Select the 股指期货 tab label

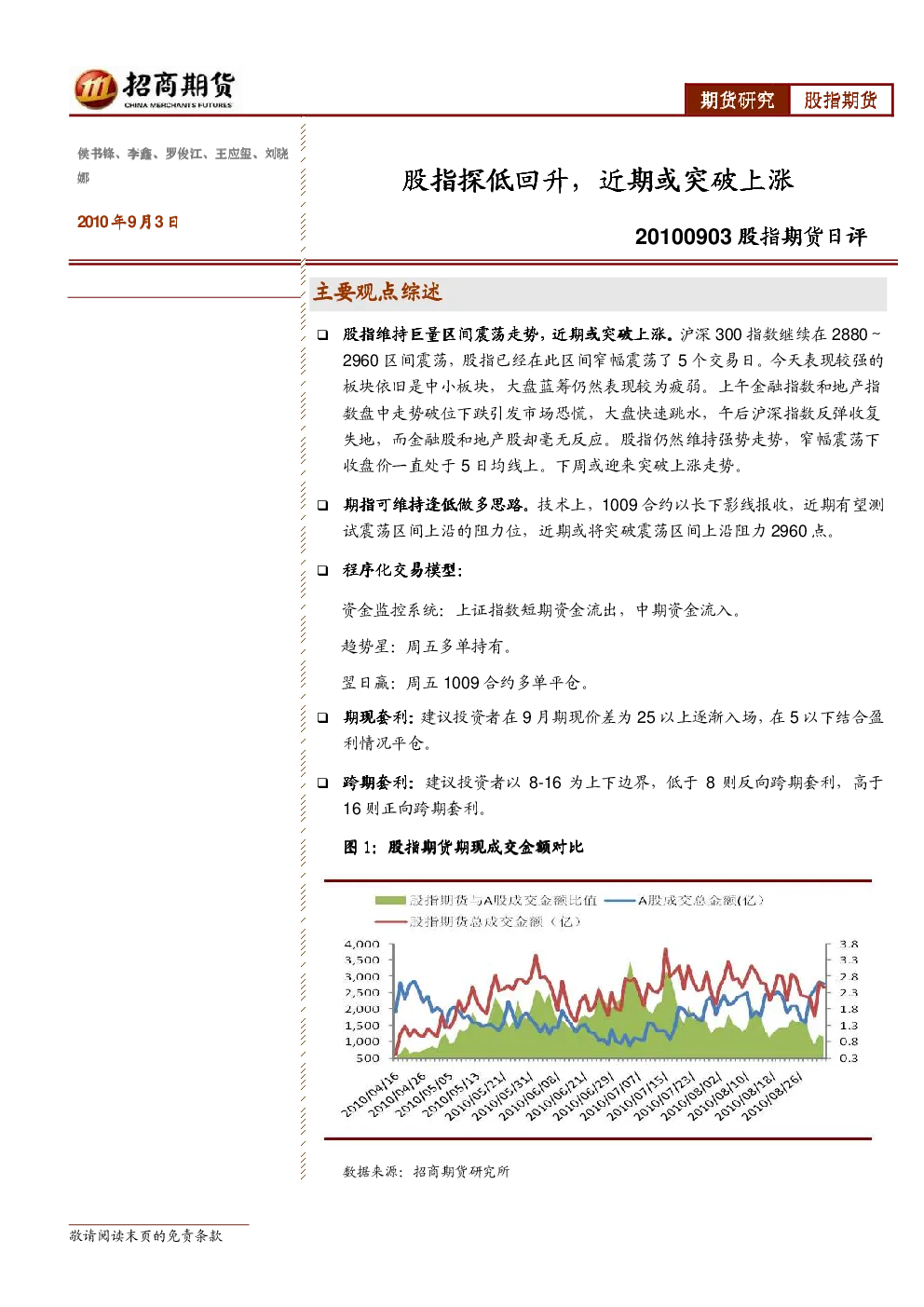pos(841,100)
